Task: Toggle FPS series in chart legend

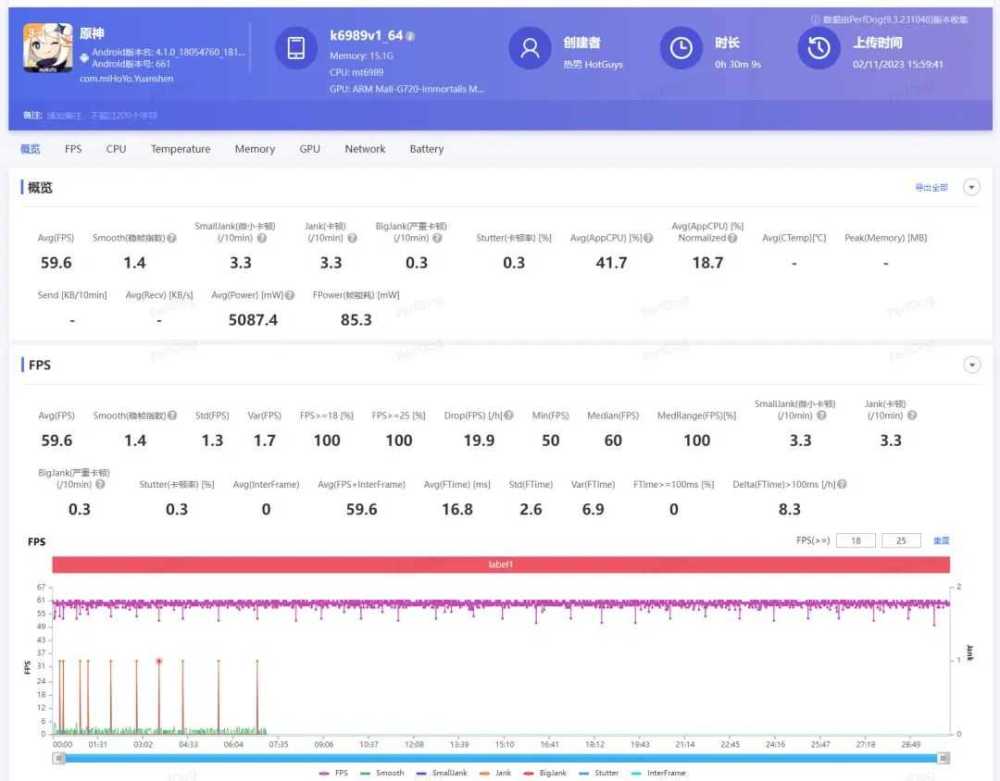Action: tap(336, 773)
